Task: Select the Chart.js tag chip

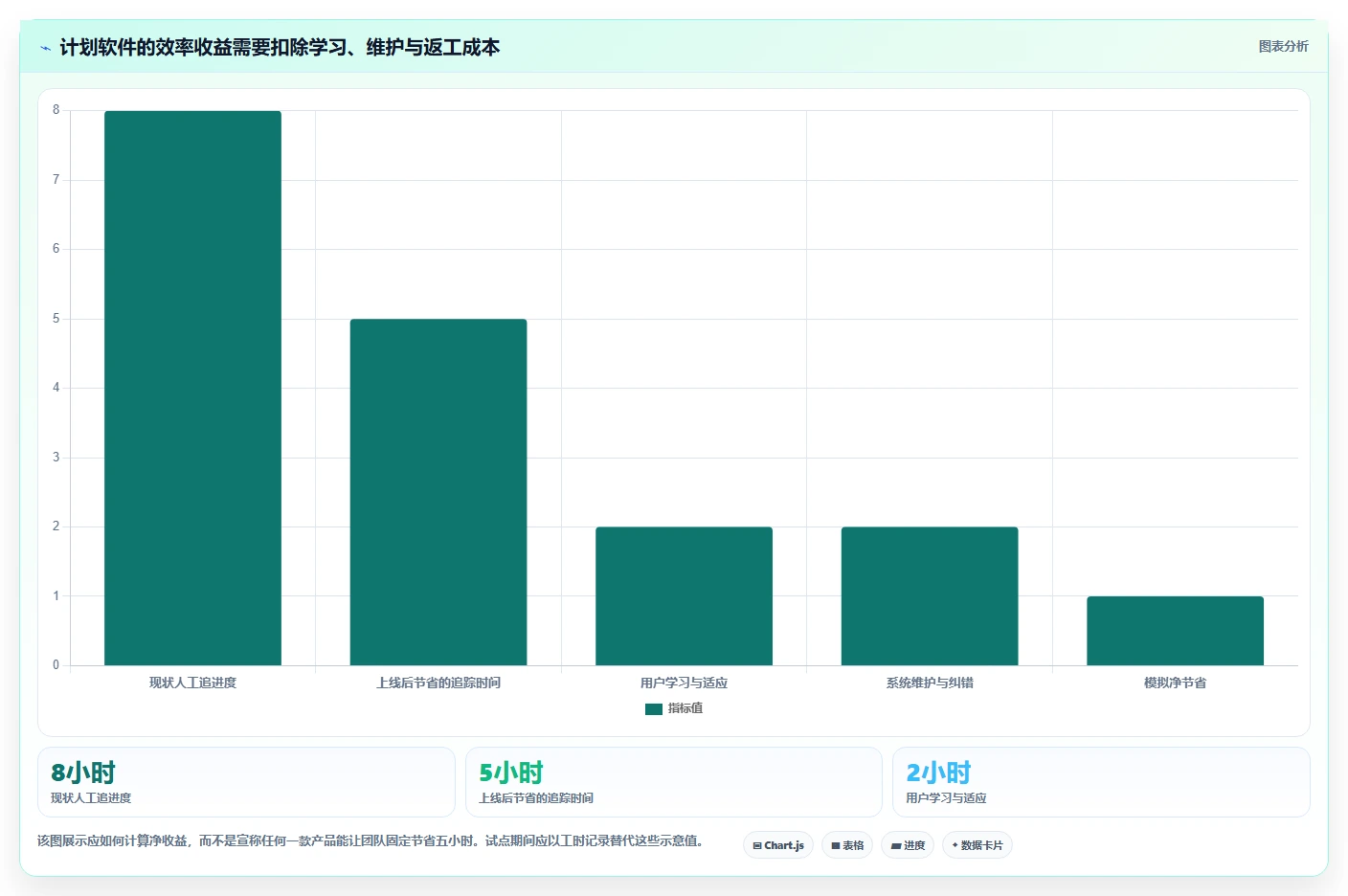Action: pos(778,845)
